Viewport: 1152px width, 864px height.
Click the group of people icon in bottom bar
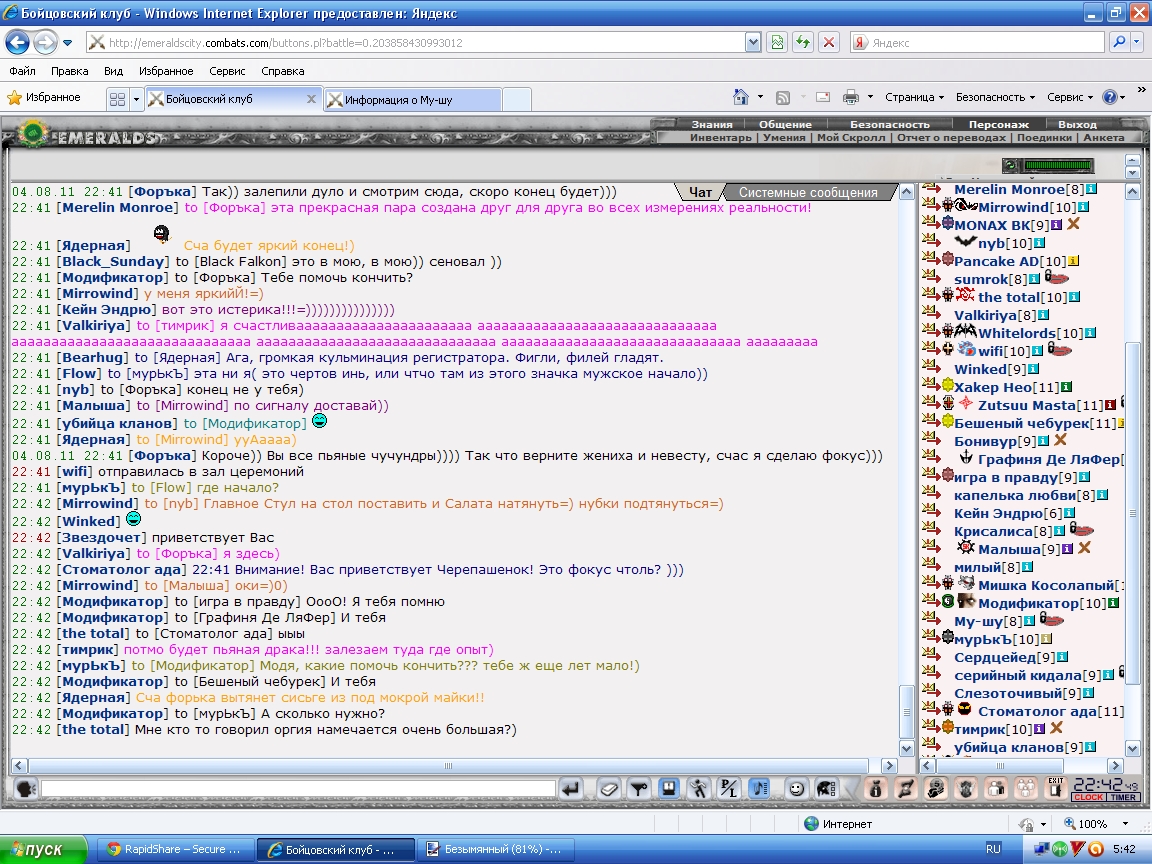(1026, 789)
